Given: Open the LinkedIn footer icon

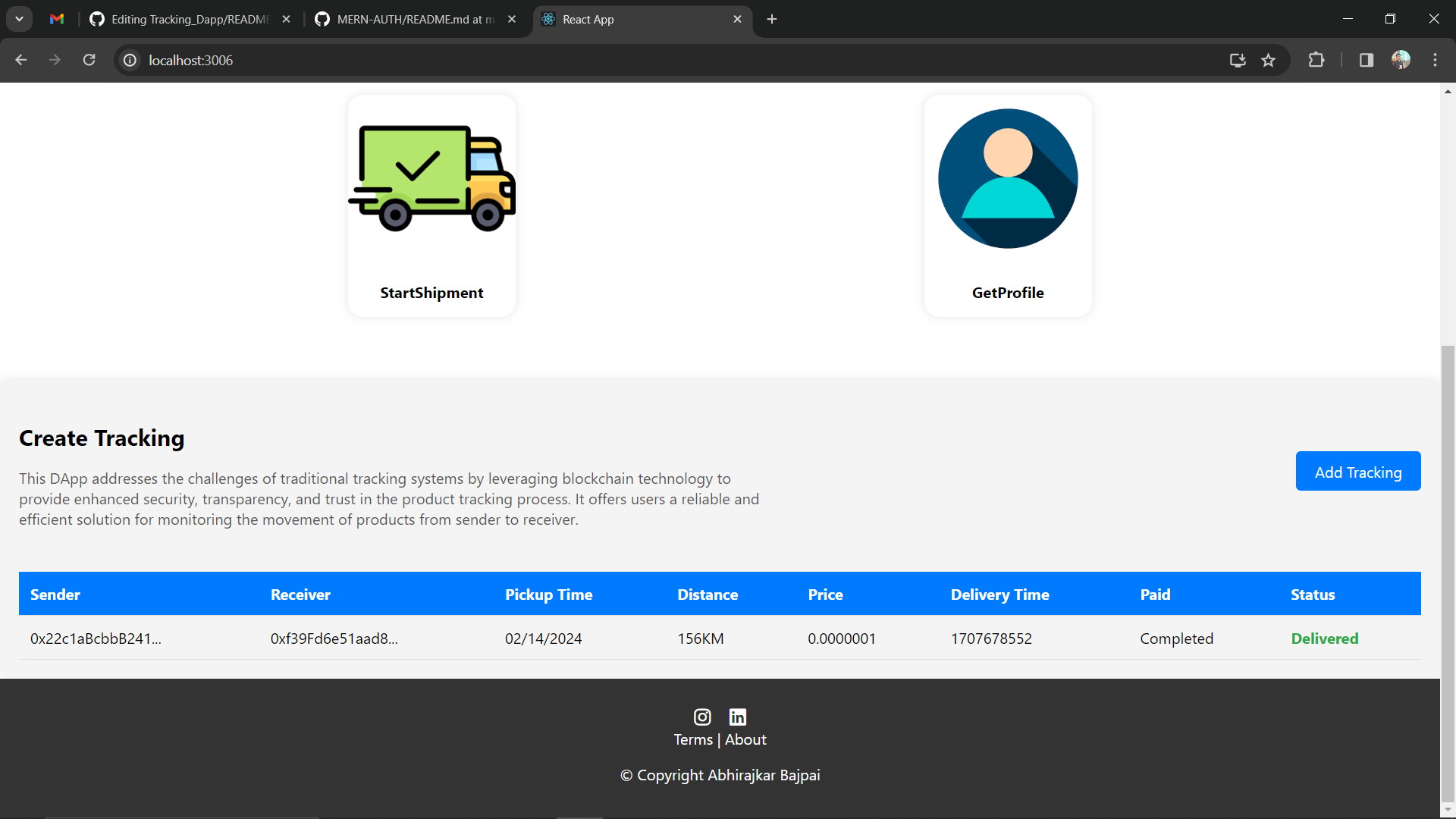Looking at the screenshot, I should pos(738,717).
